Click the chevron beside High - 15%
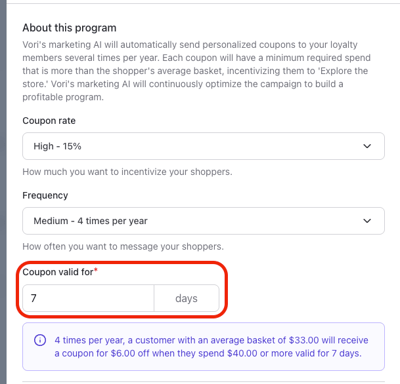The height and width of the screenshot is (384, 400). [x=367, y=146]
